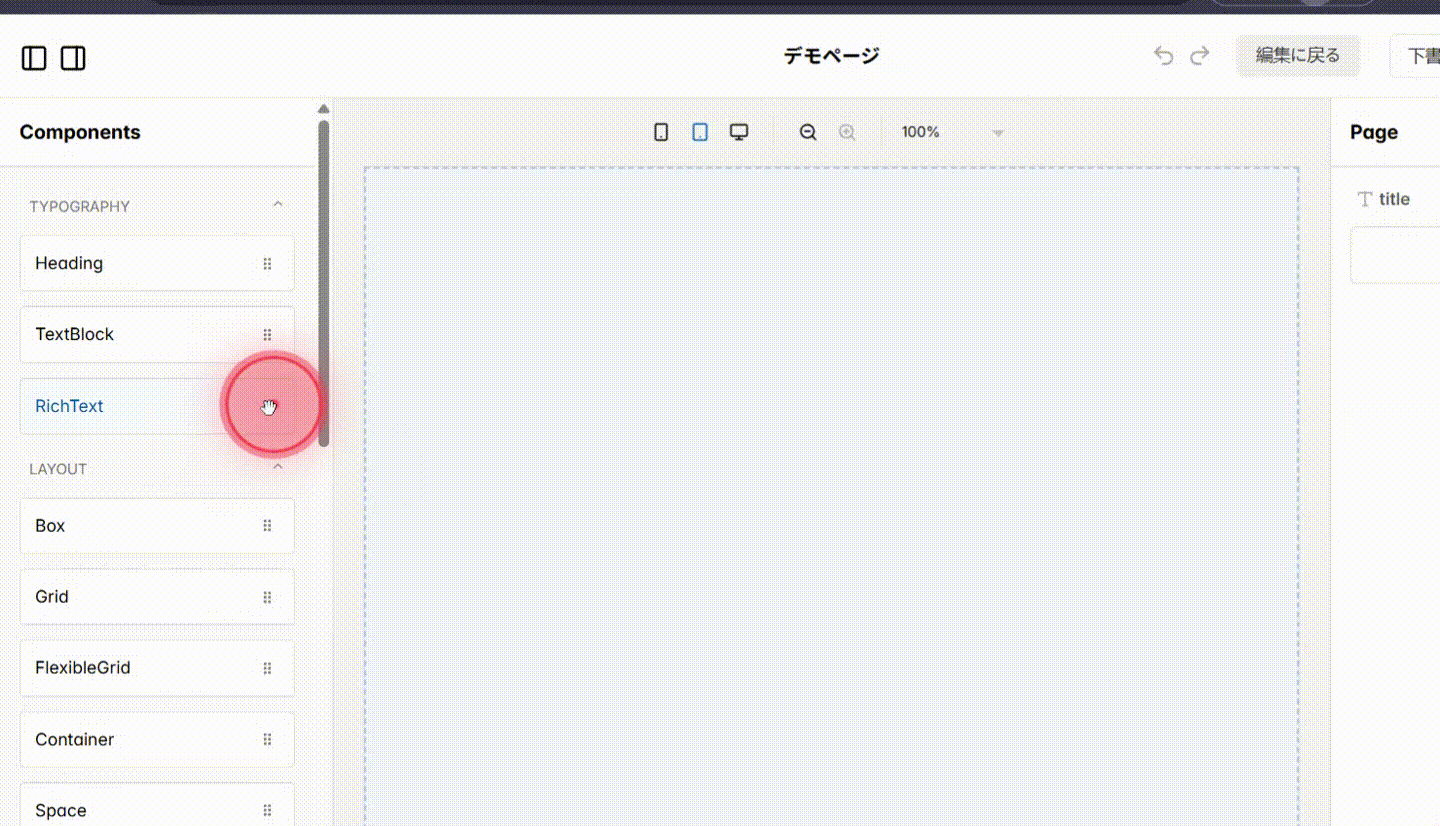The image size is (1440, 826).
Task: Switch to desktop preview mode
Action: (x=738, y=131)
